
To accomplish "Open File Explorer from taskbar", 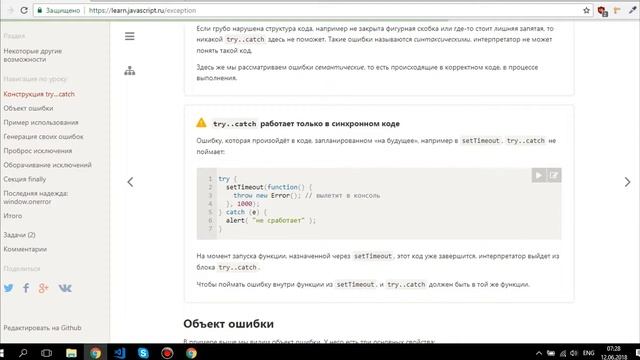I will 71,353.
